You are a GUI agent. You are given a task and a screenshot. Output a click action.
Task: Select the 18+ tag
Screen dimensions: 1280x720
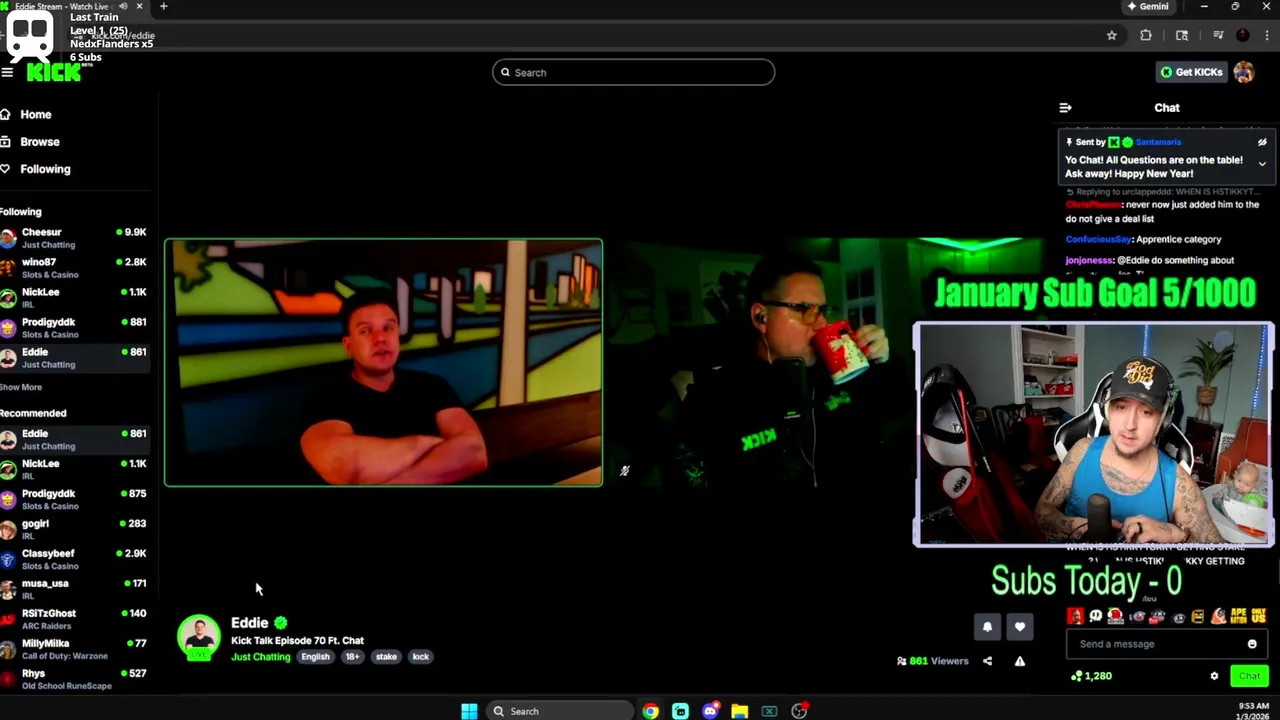(x=352, y=657)
